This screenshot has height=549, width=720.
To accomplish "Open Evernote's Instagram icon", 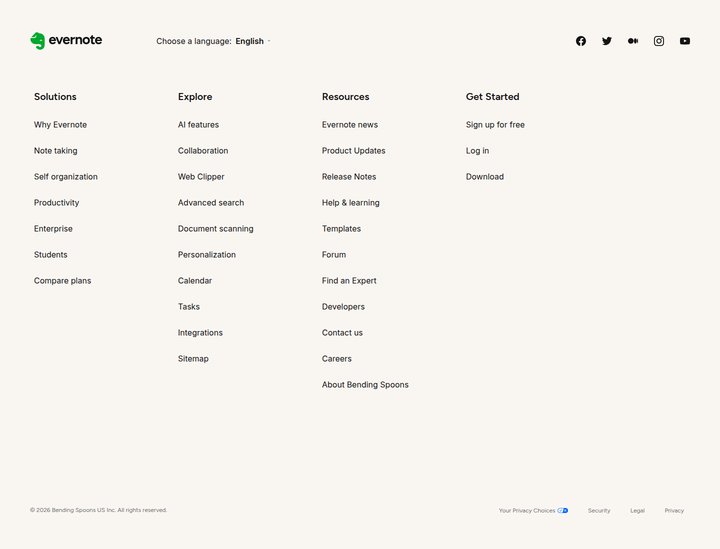I will [x=659, y=41].
